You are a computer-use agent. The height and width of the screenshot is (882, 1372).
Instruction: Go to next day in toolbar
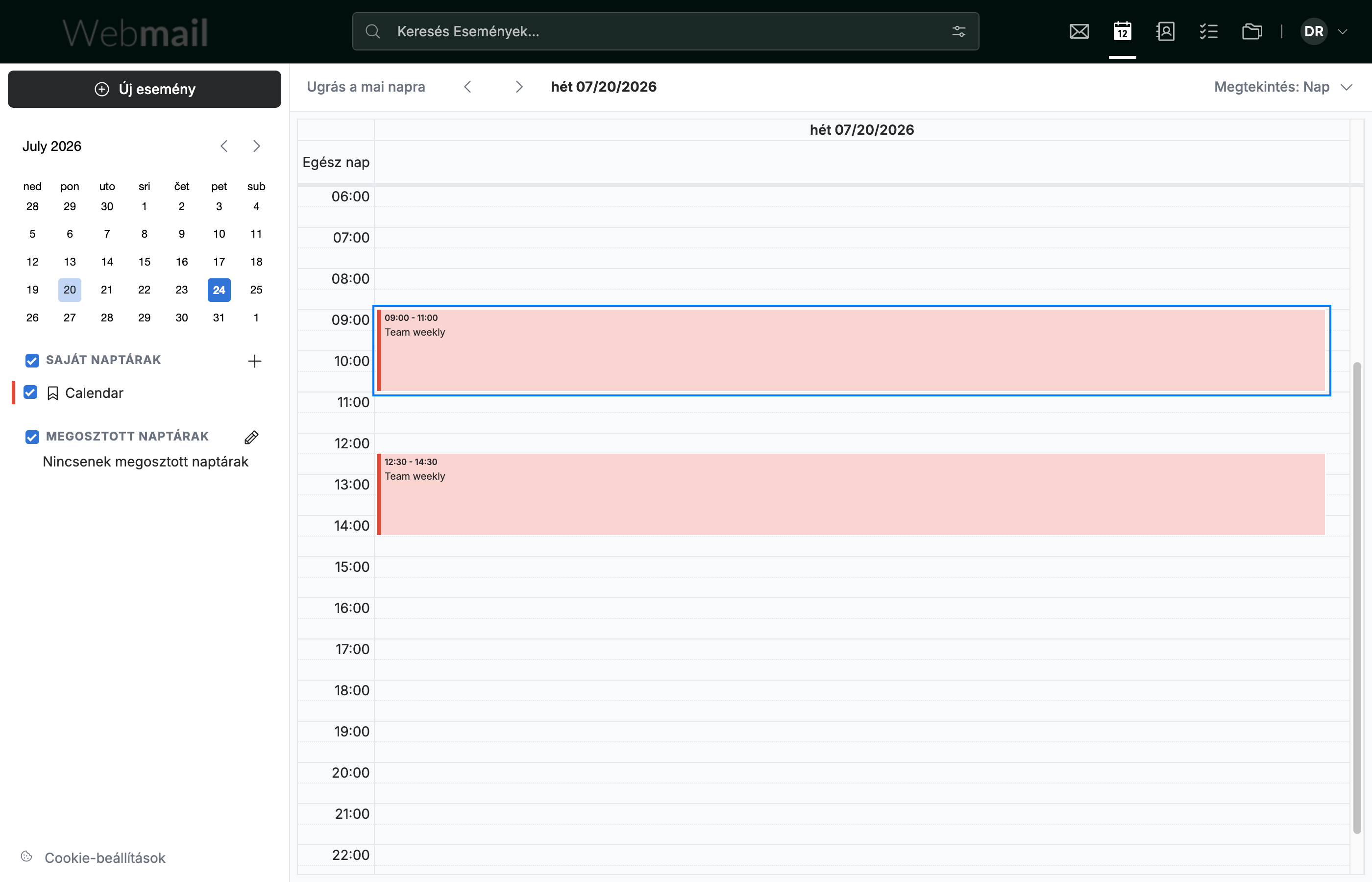[x=519, y=86]
